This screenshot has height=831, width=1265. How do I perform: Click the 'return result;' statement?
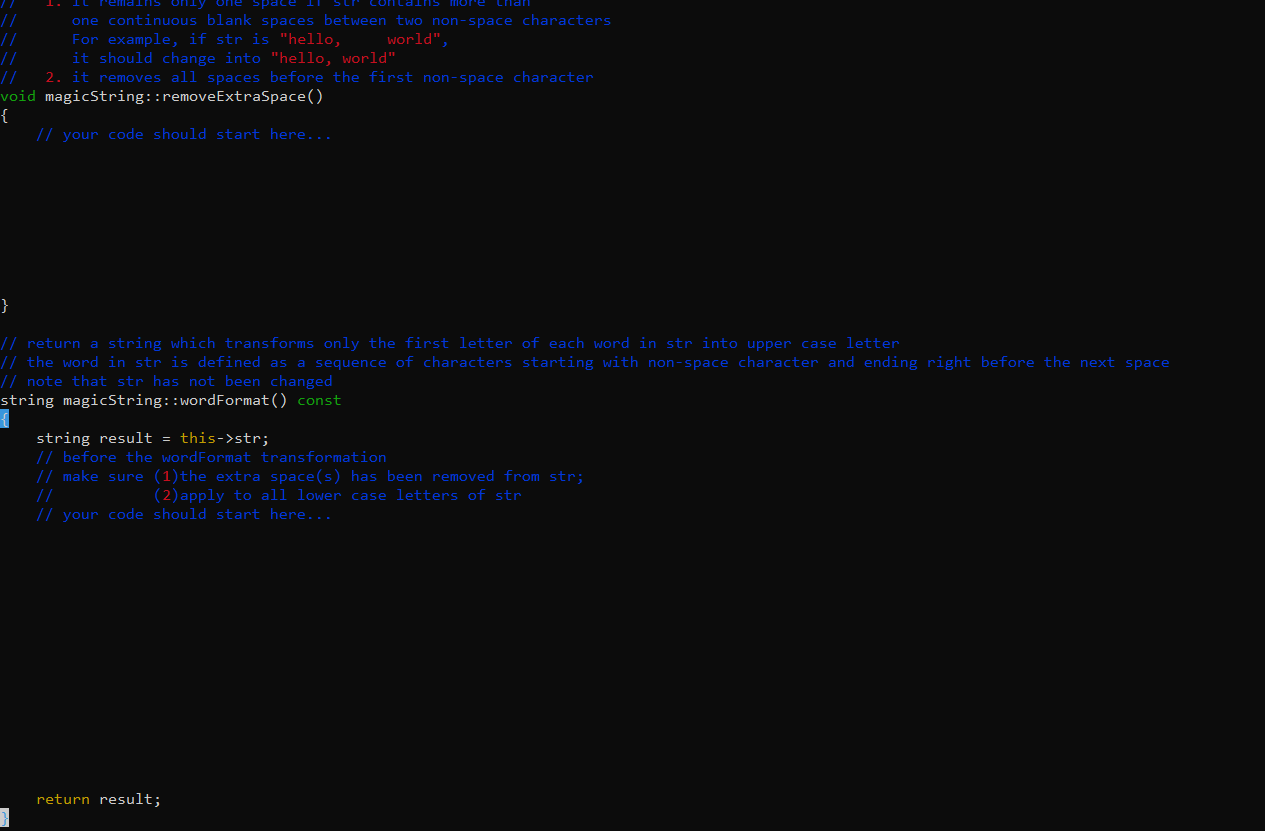(99, 799)
